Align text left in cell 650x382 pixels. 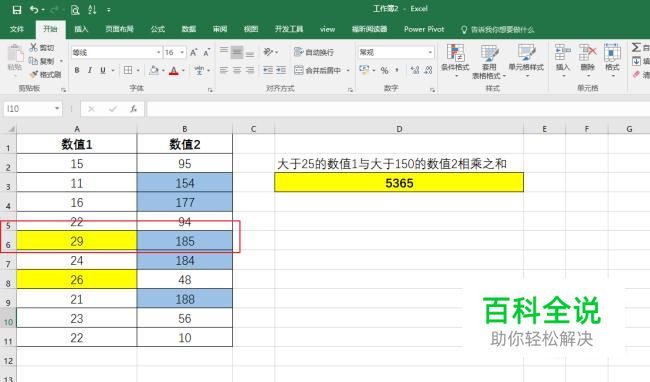click(x=224, y=70)
